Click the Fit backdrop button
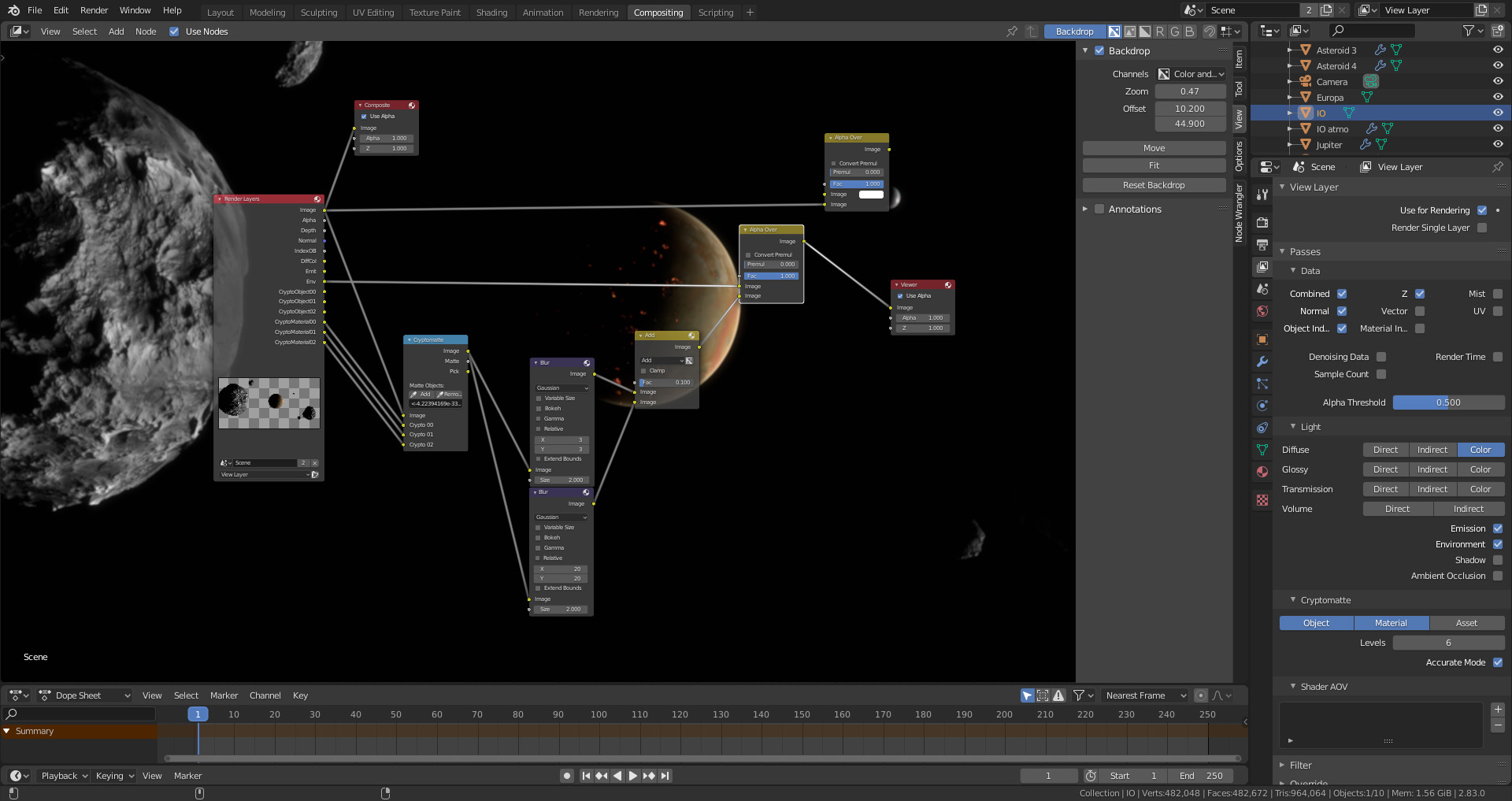The height and width of the screenshot is (801, 1512). [x=1154, y=165]
